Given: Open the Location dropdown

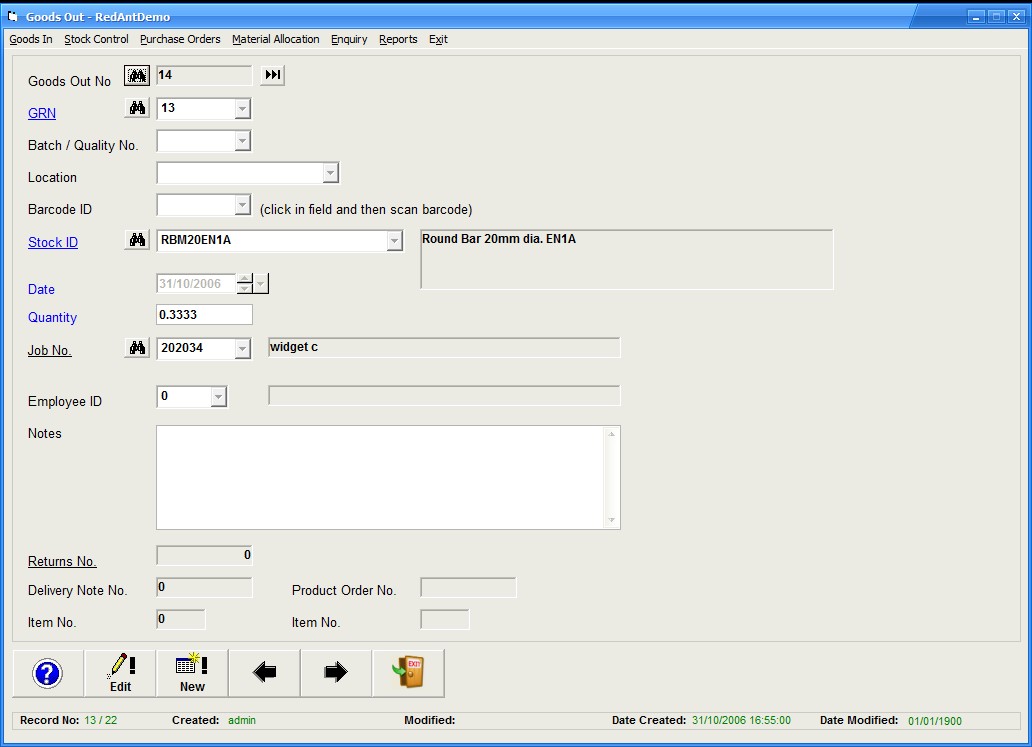Looking at the screenshot, I should pyautogui.click(x=330, y=174).
